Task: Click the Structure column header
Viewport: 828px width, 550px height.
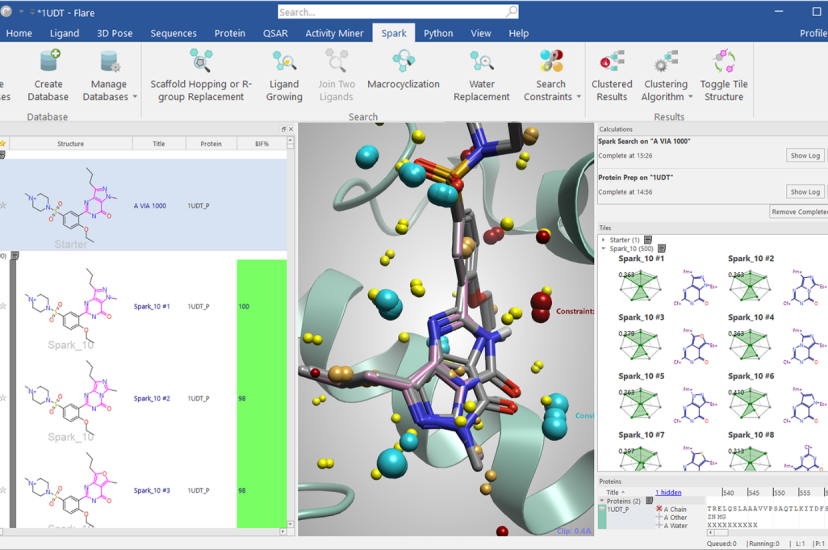Action: tap(71, 144)
